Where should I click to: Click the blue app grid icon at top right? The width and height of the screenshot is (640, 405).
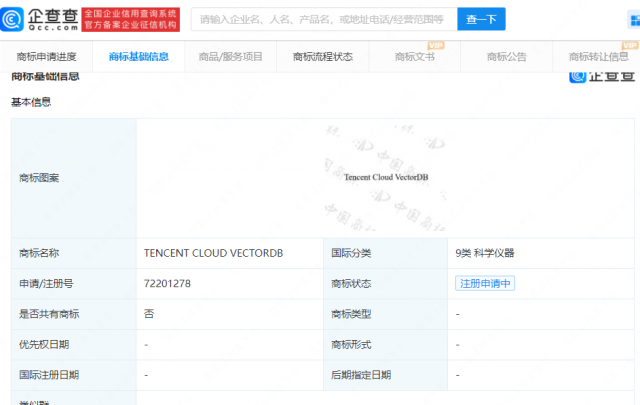(x=634, y=20)
